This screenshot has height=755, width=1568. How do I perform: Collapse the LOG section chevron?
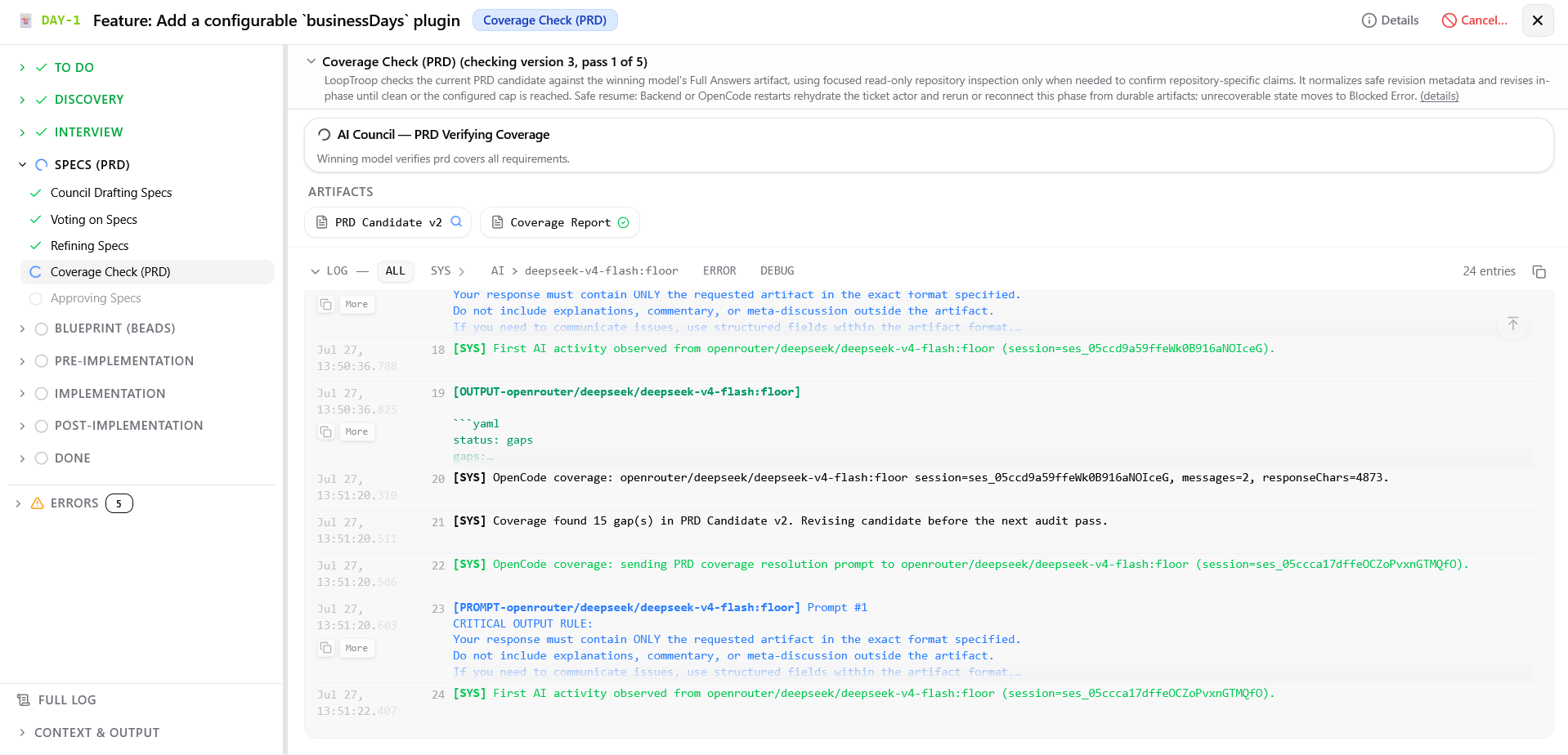[315, 271]
